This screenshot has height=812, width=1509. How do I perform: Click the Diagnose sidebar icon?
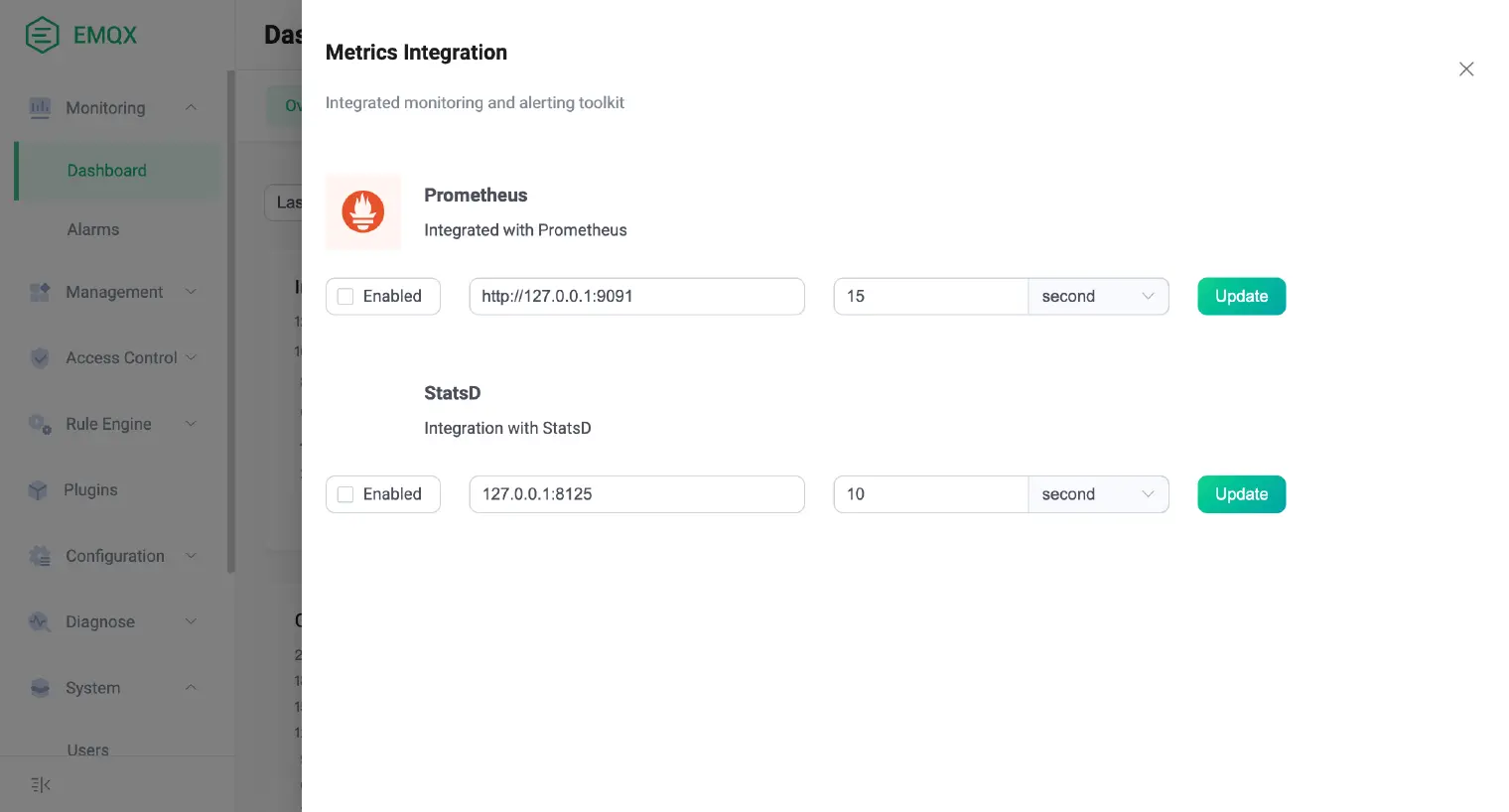(40, 622)
